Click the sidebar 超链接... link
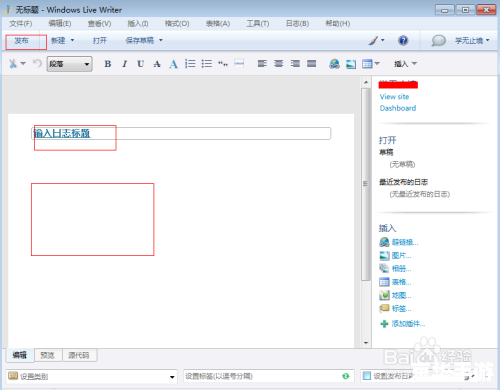Viewport: 500px width, 390px height. (405, 242)
